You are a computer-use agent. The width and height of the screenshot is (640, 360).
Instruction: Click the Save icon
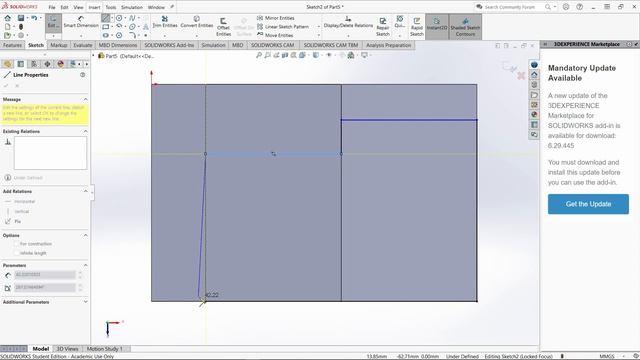21,18
